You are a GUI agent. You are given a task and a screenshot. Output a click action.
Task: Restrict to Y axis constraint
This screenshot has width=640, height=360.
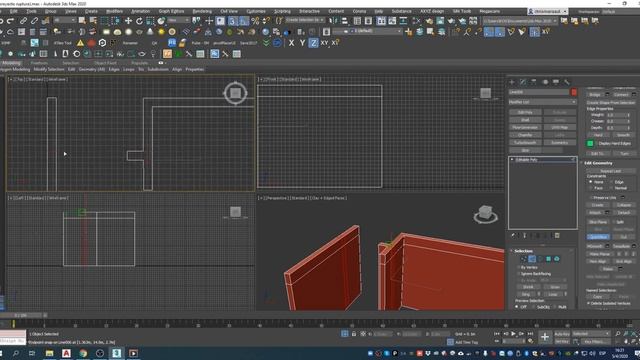tap(302, 42)
